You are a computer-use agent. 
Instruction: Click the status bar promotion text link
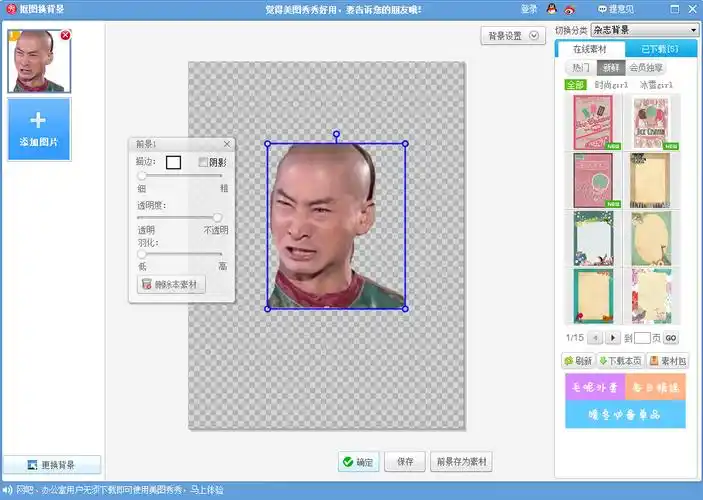pos(120,490)
